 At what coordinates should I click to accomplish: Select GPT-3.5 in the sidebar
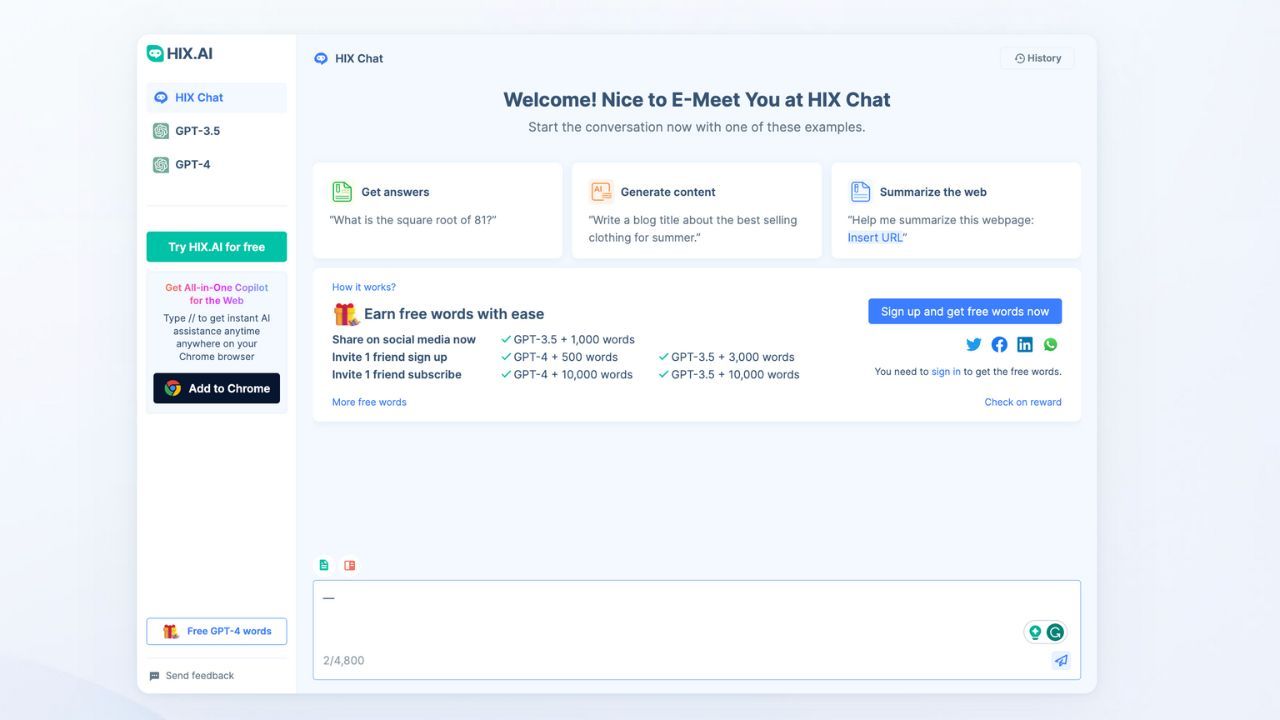195,130
